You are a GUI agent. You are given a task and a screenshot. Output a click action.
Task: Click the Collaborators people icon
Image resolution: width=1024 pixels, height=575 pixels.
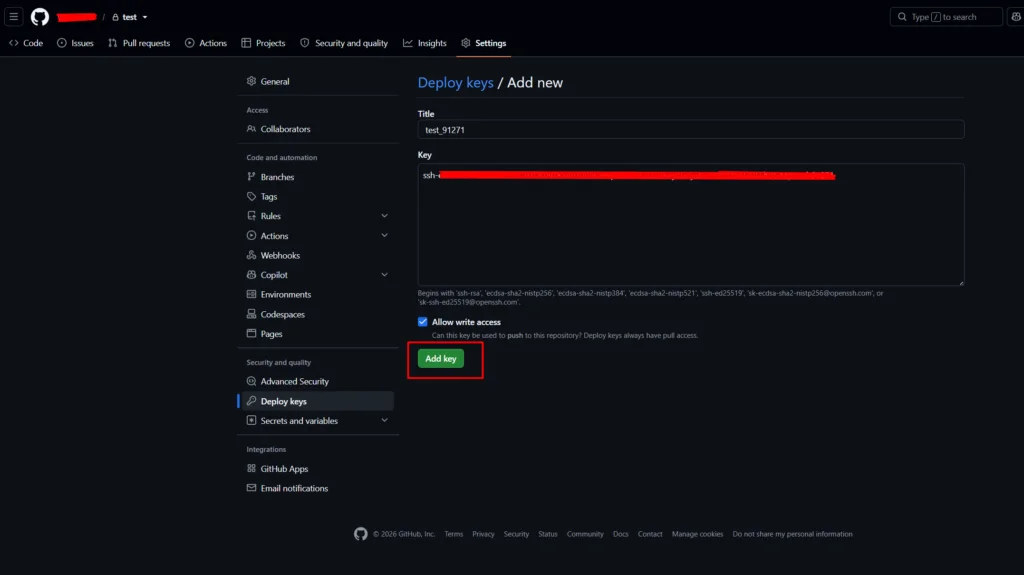251,129
